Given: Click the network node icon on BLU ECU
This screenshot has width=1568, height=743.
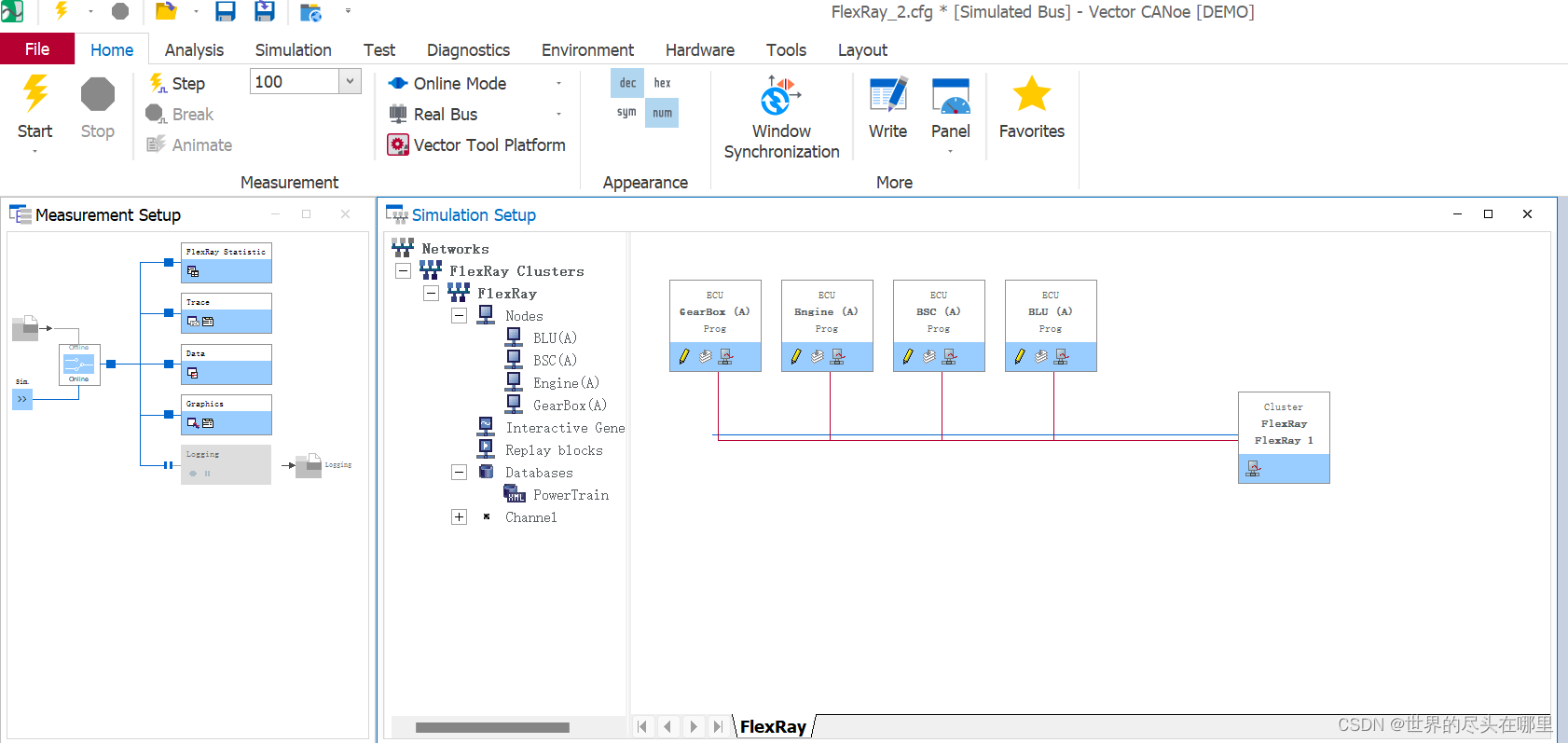Looking at the screenshot, I should click(1062, 356).
